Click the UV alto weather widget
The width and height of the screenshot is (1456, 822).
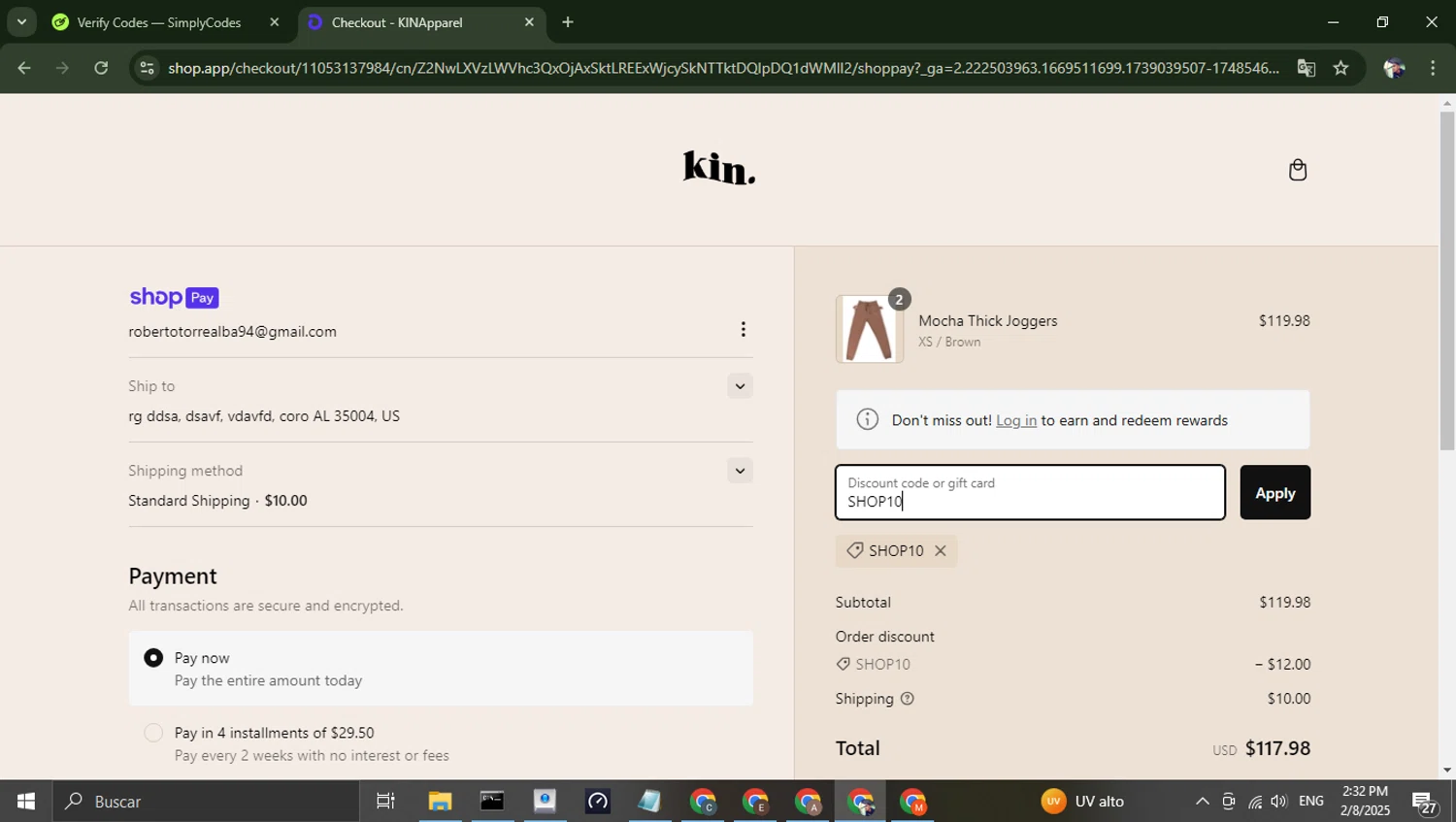(1083, 802)
